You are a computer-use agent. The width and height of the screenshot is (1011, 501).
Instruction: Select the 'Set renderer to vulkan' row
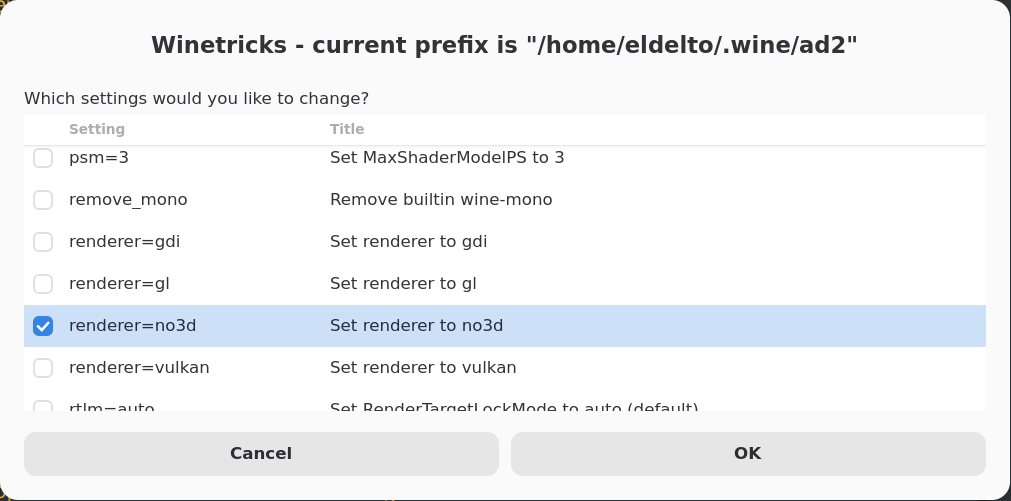423,368
